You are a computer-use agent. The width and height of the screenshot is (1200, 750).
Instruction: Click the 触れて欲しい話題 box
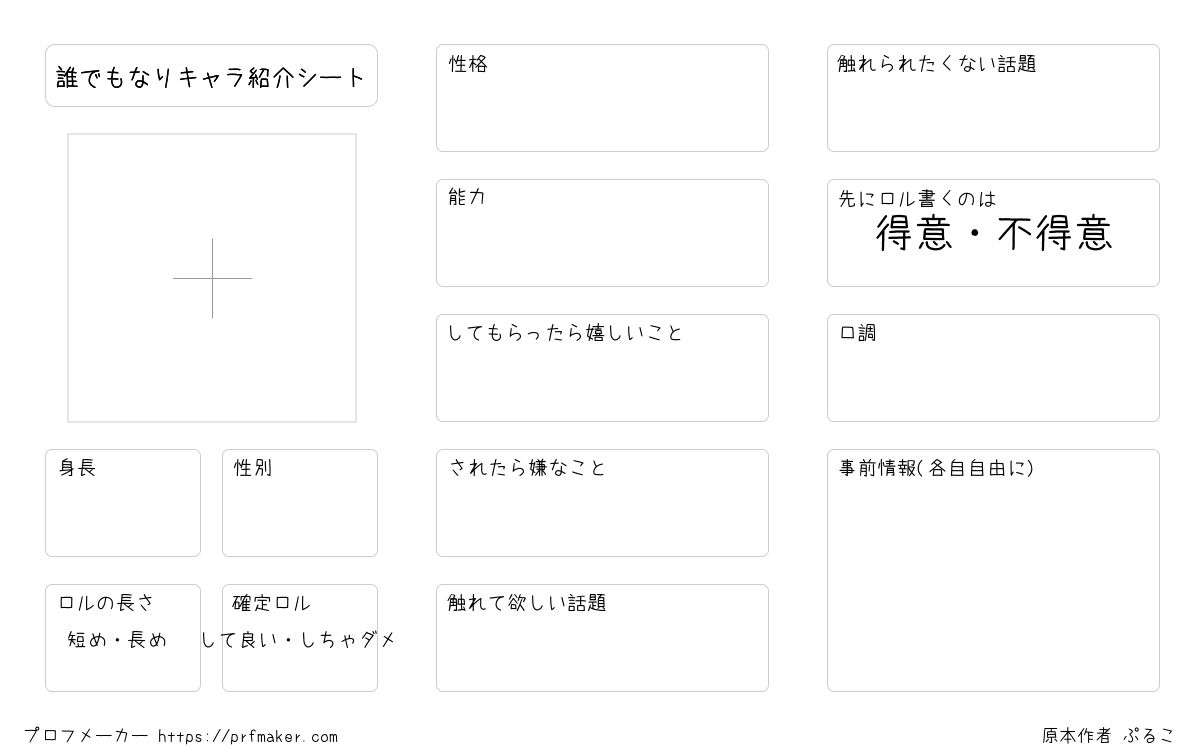point(602,638)
